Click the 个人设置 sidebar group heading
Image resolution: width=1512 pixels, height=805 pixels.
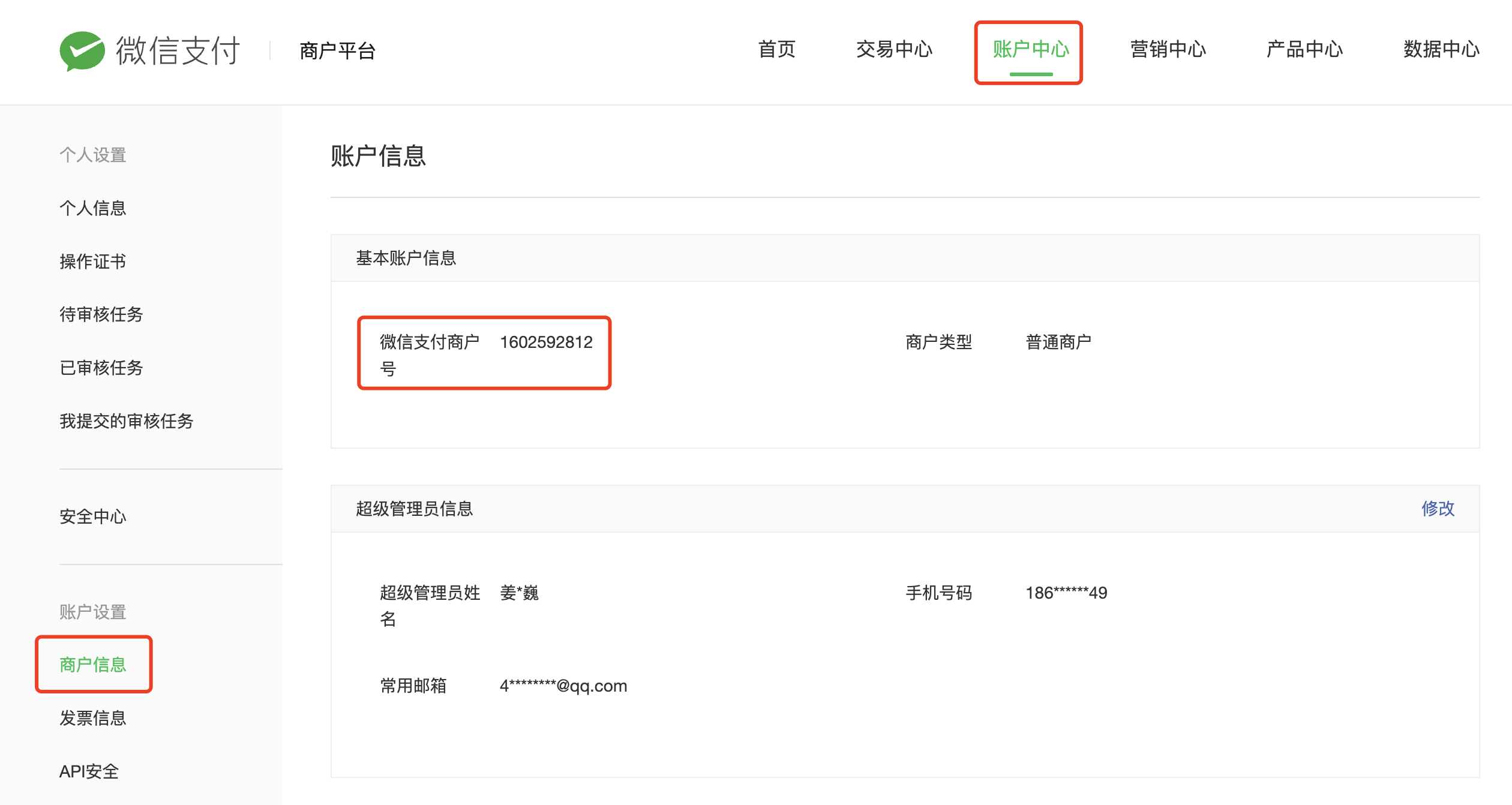tap(93, 155)
